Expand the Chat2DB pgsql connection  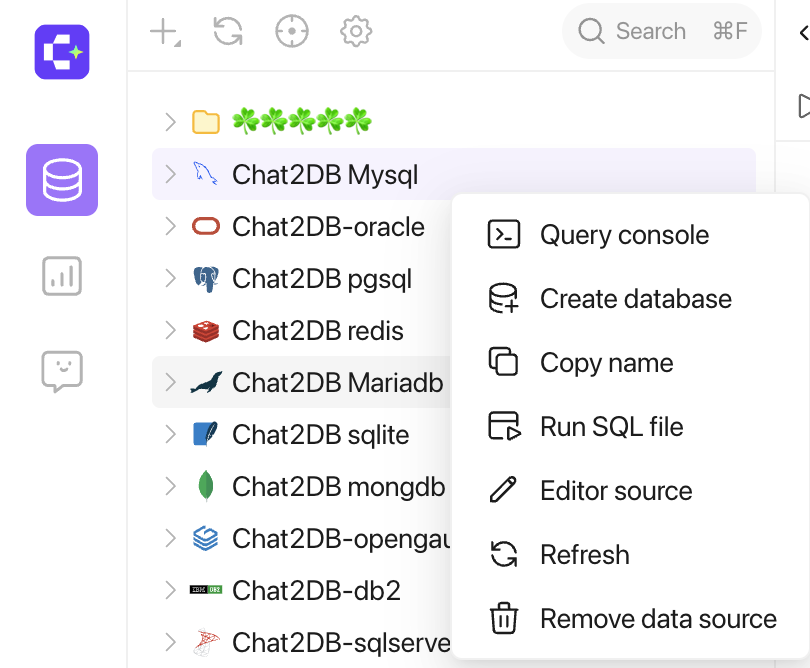(x=170, y=278)
